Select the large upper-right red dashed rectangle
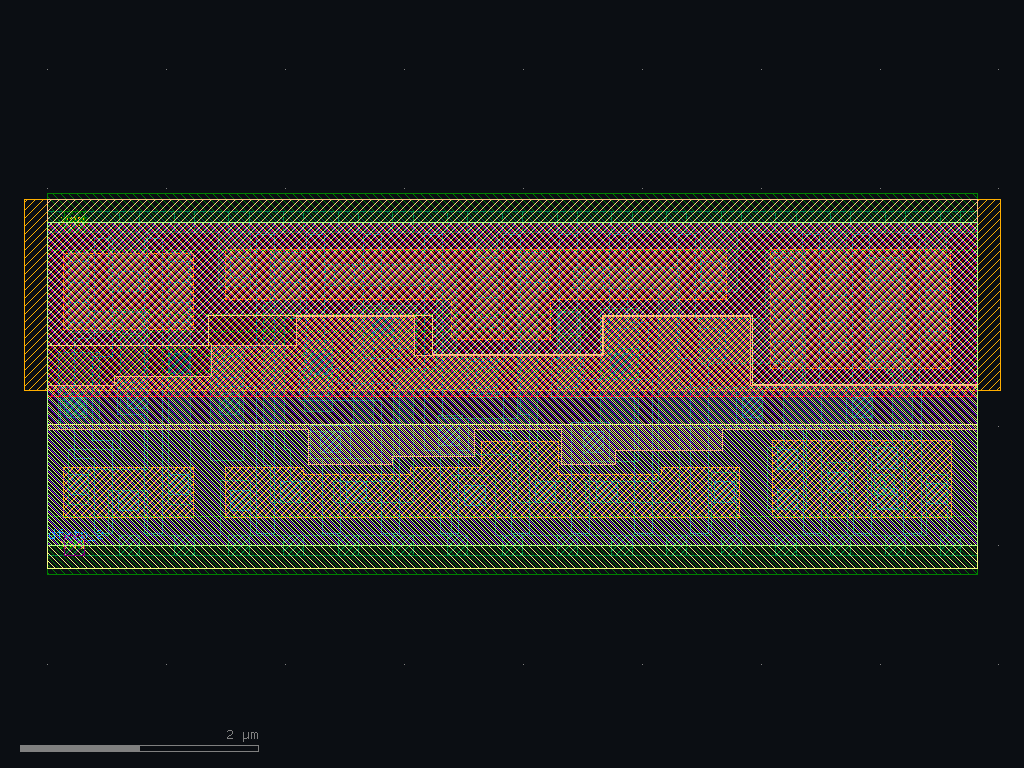1024x768 pixels. [861, 309]
